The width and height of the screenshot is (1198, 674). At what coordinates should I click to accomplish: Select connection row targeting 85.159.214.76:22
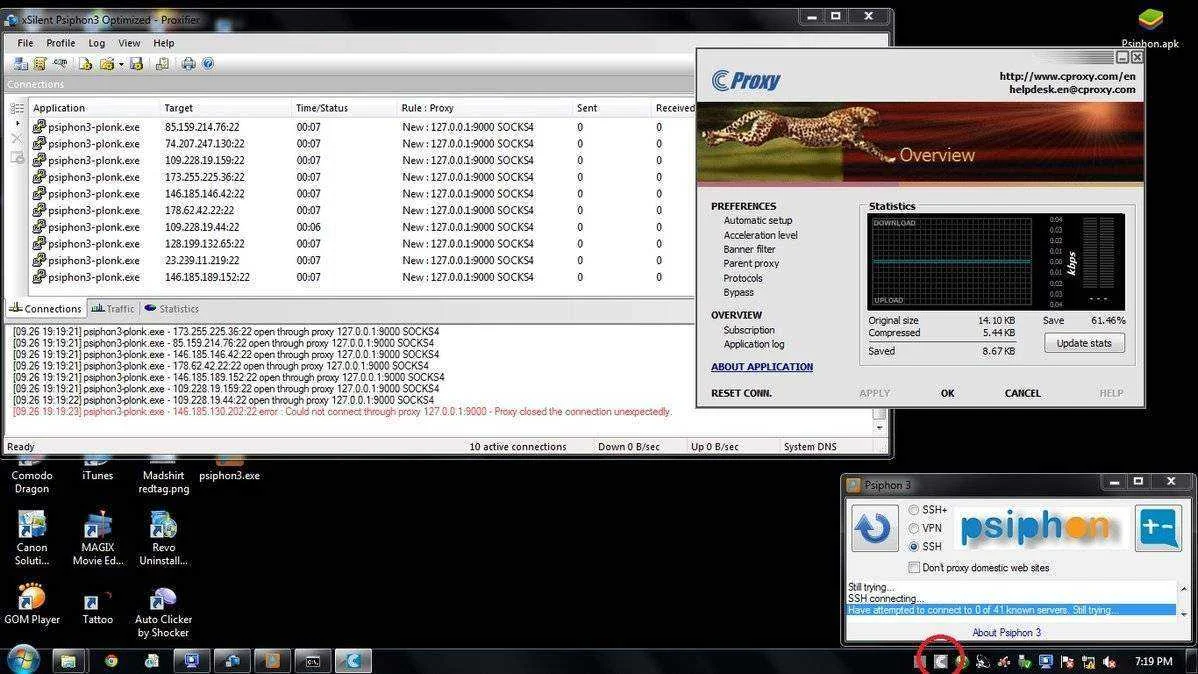(363, 128)
